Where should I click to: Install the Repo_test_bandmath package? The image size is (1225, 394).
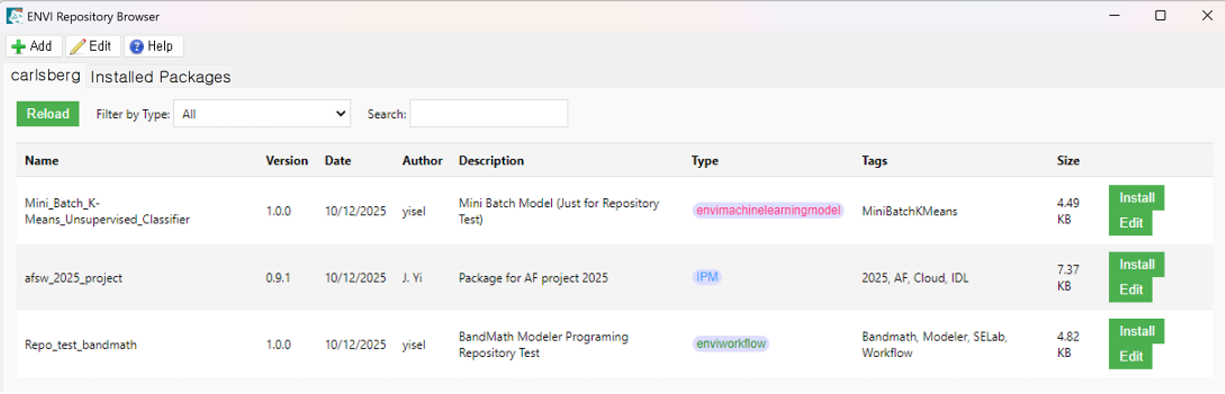1137,332
